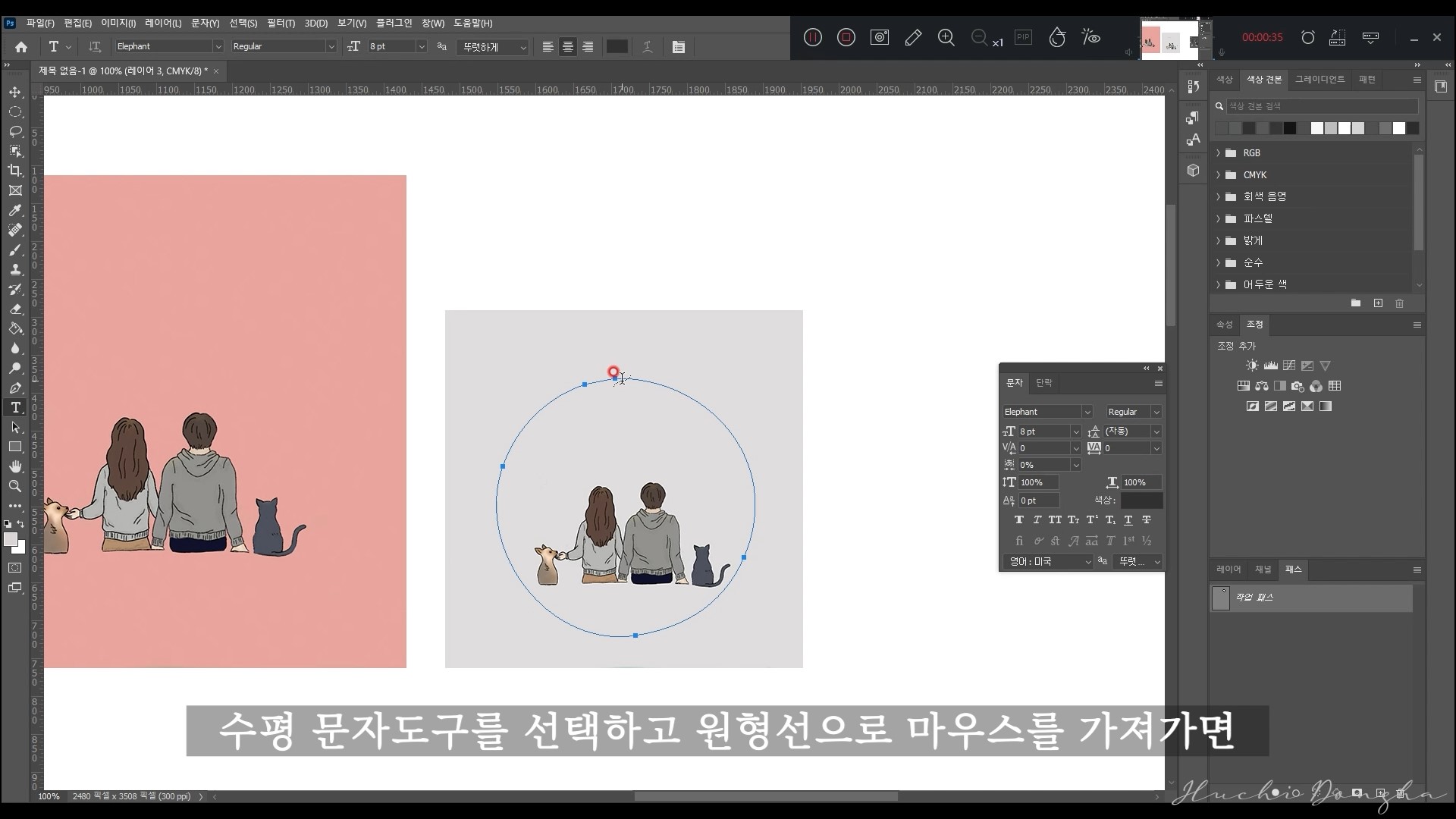Select the black color swatch
1456x819 pixels.
[x=1288, y=128]
